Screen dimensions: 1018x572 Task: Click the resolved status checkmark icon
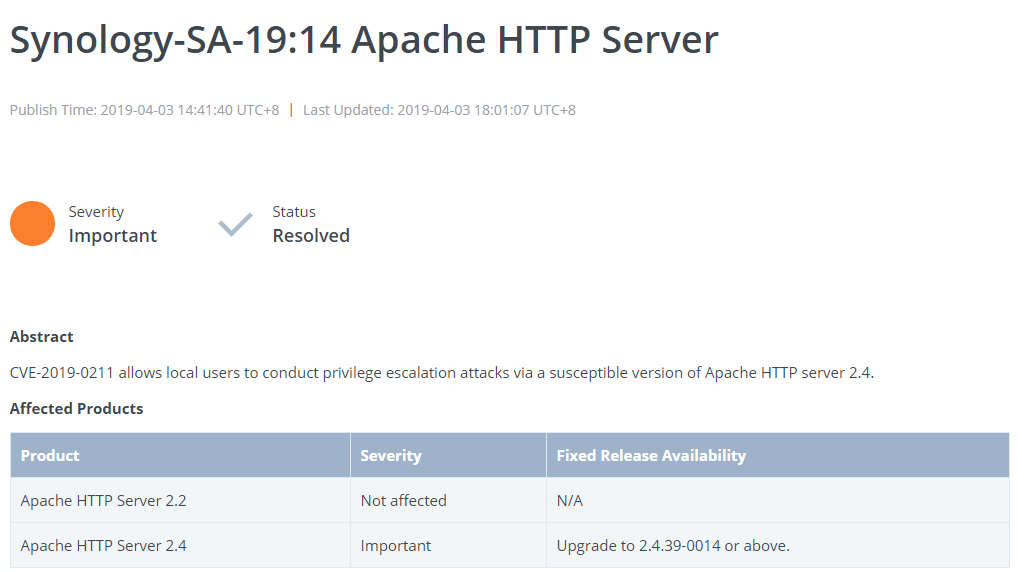(x=235, y=225)
